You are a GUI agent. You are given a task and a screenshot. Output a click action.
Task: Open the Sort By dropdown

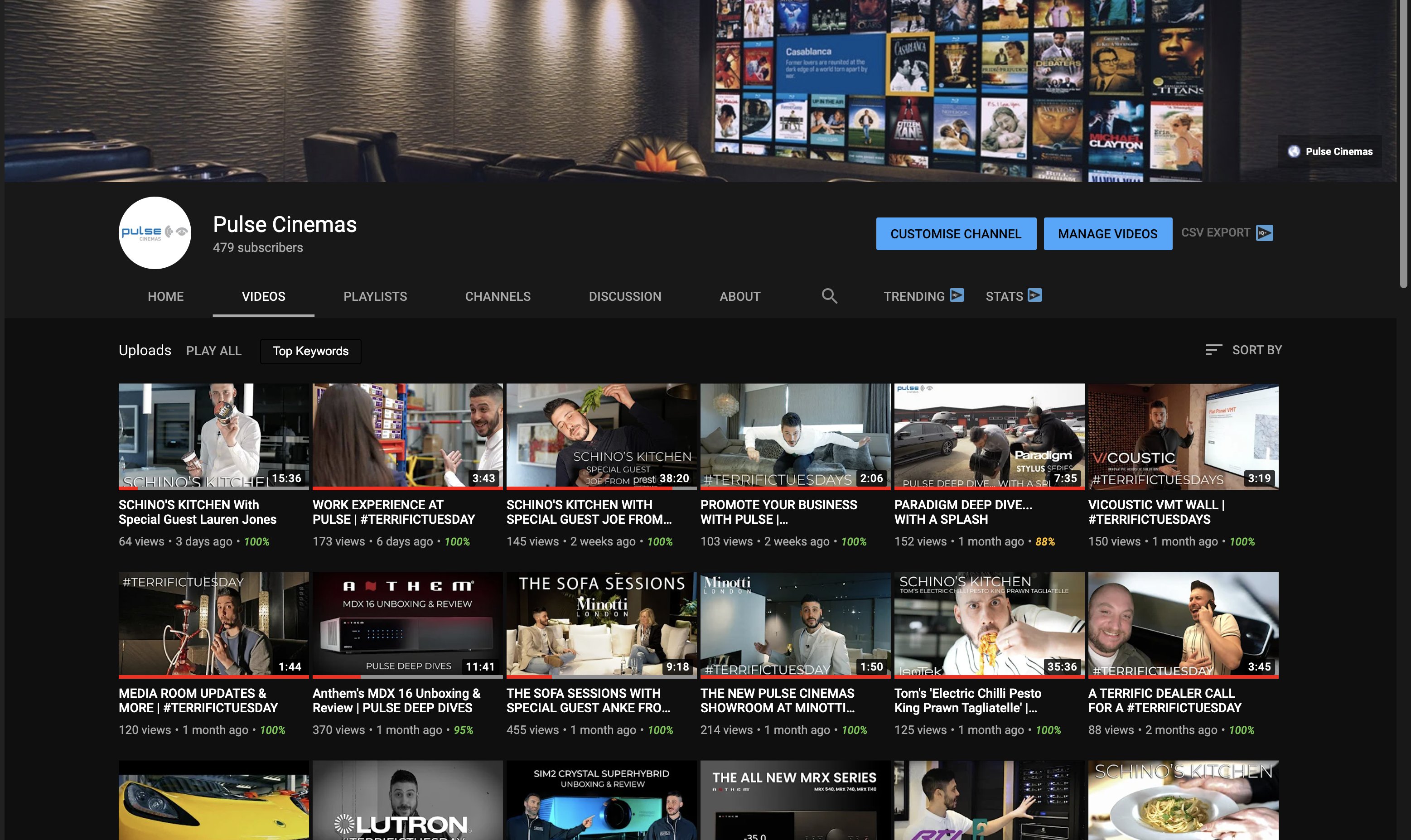[1243, 350]
